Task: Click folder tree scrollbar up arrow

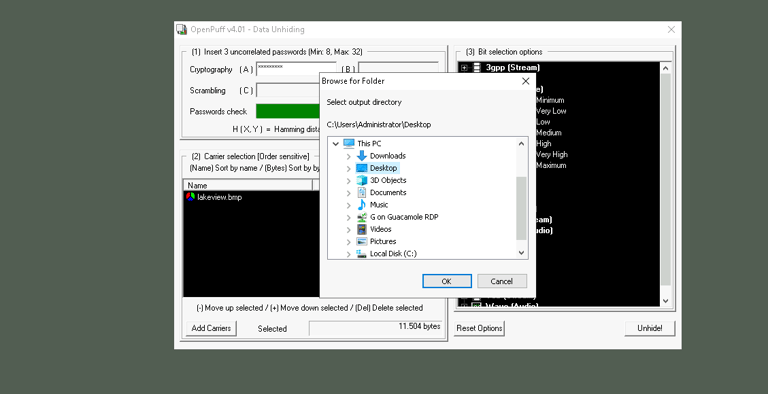Action: [521, 144]
